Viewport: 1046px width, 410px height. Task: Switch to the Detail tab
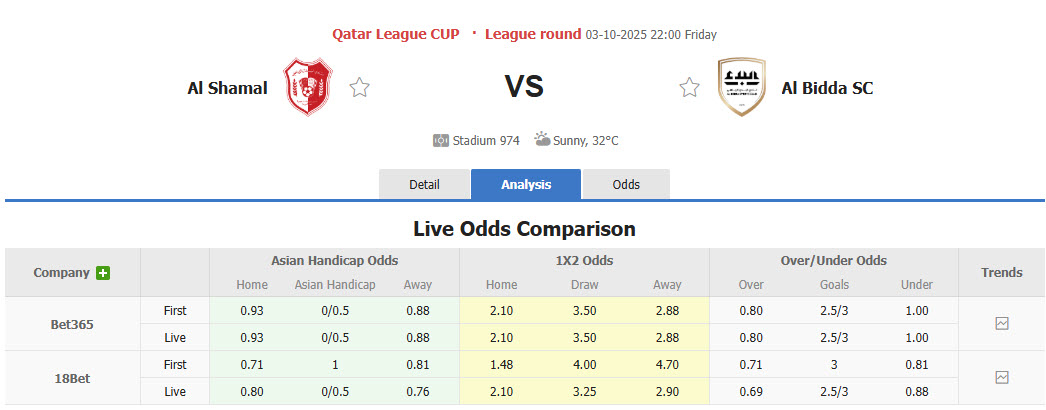coord(424,185)
